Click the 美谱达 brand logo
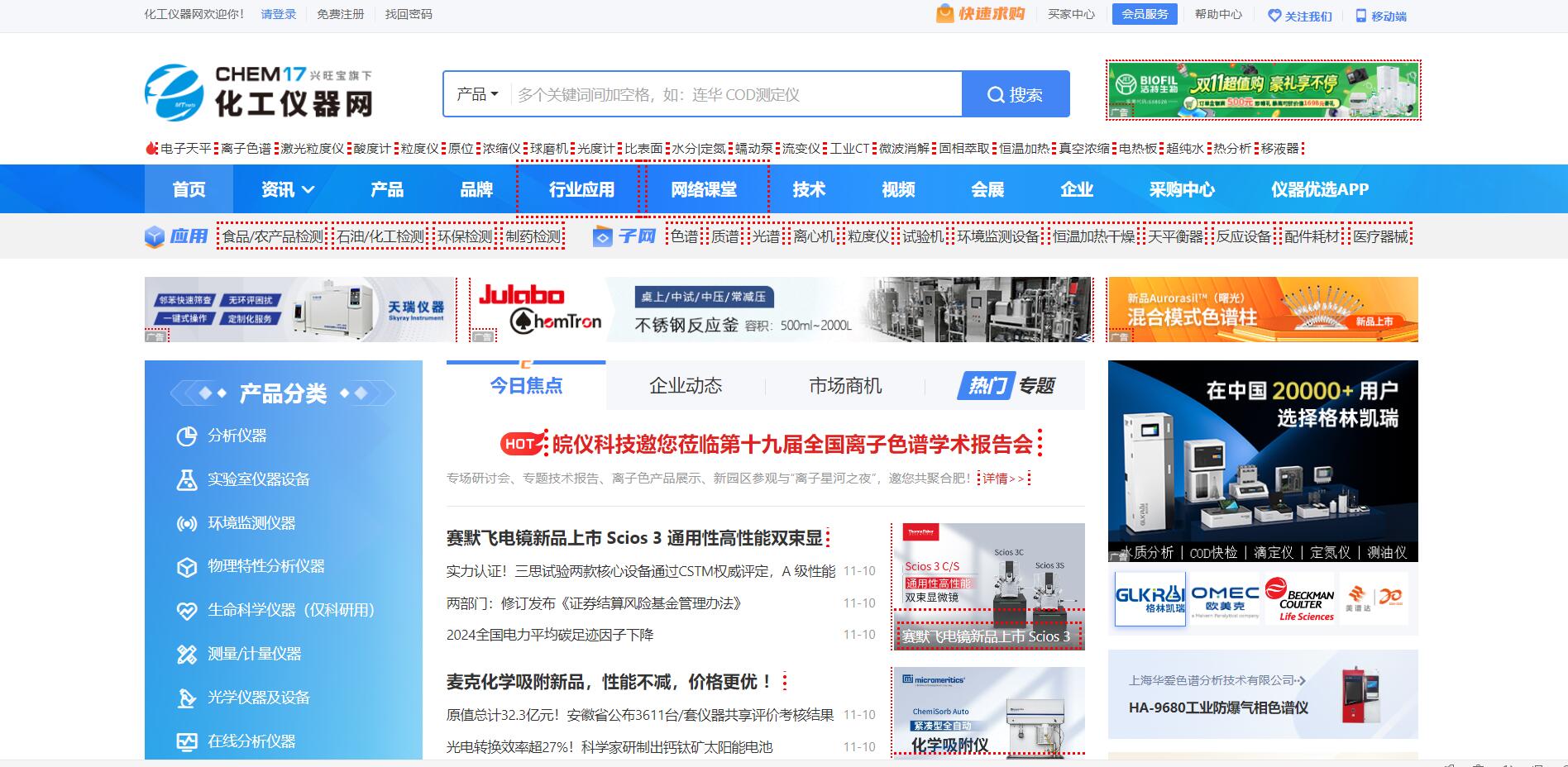 1374,599
